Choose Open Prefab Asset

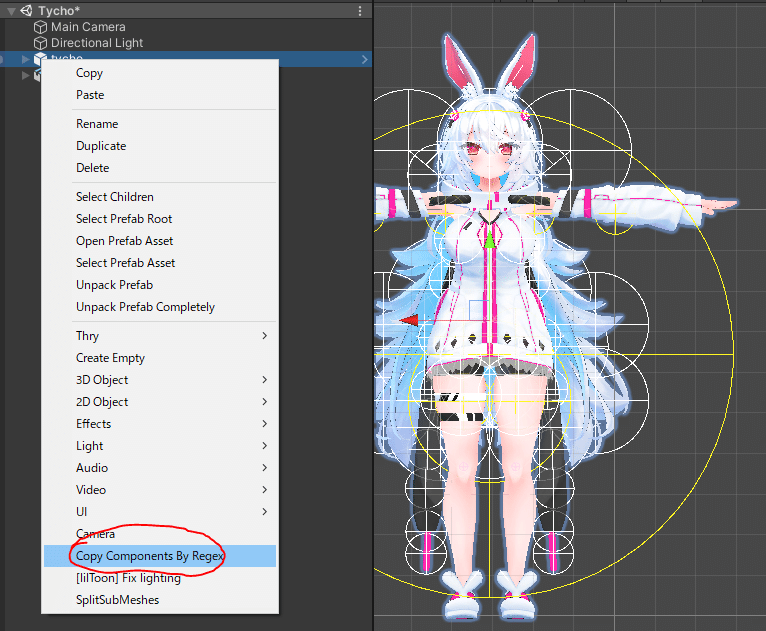160,241
